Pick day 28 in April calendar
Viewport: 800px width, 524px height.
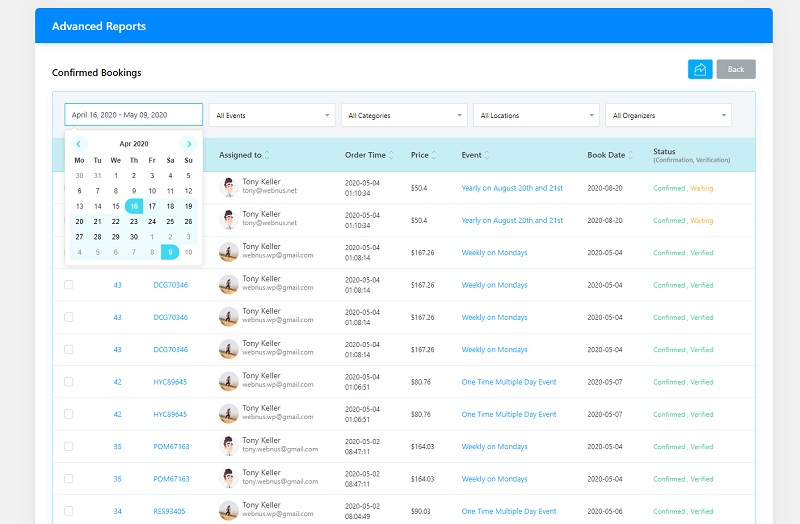[97, 237]
